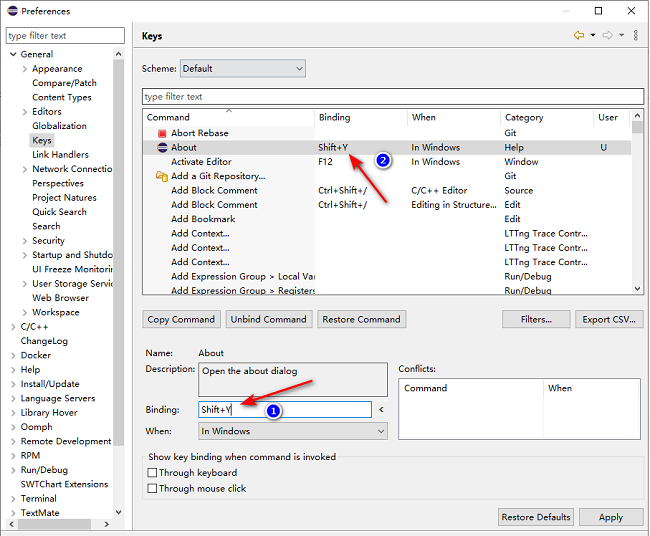Open the back history dropdown arrow
650x536 pixels.
pos(592,36)
